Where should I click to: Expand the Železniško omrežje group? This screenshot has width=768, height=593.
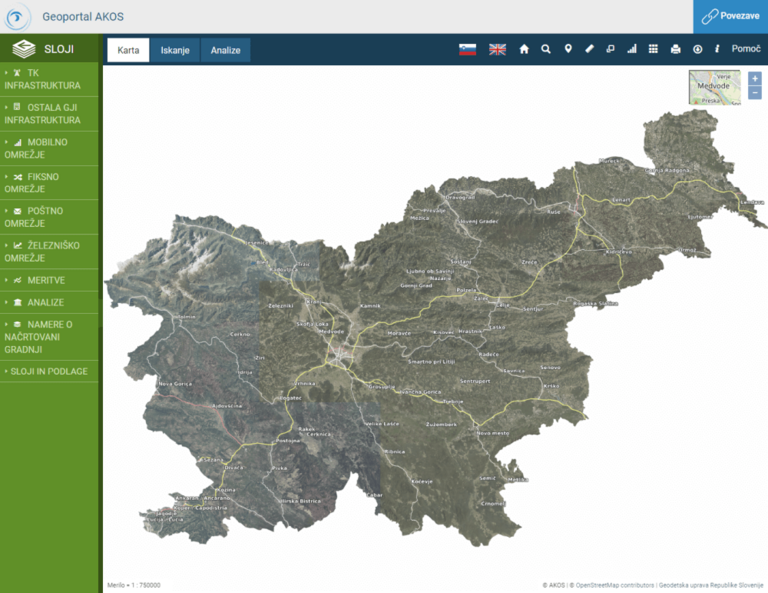click(x=6, y=245)
